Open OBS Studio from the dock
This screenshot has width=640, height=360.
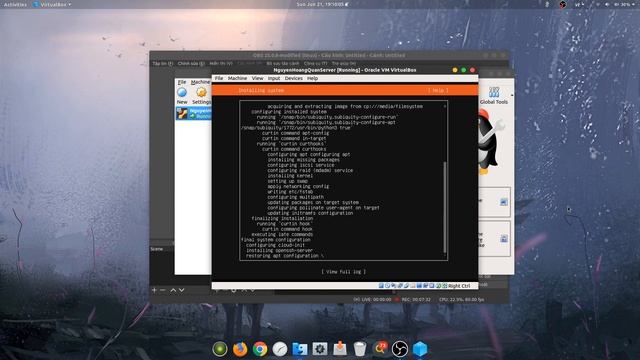400,349
